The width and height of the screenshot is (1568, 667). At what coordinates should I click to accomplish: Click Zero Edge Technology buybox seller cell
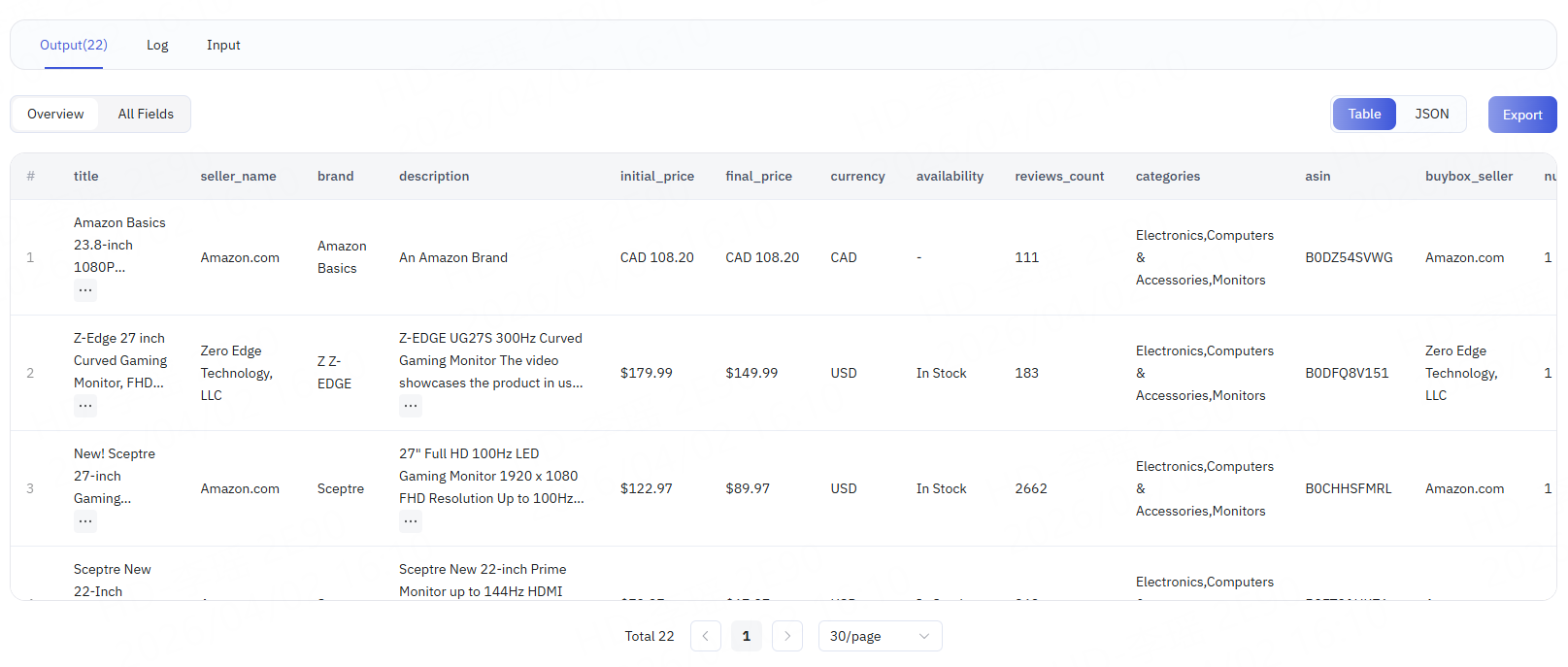1461,373
